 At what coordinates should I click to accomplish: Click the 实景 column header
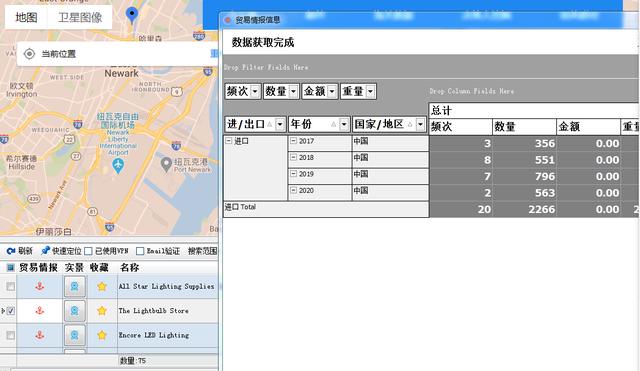click(x=74, y=268)
